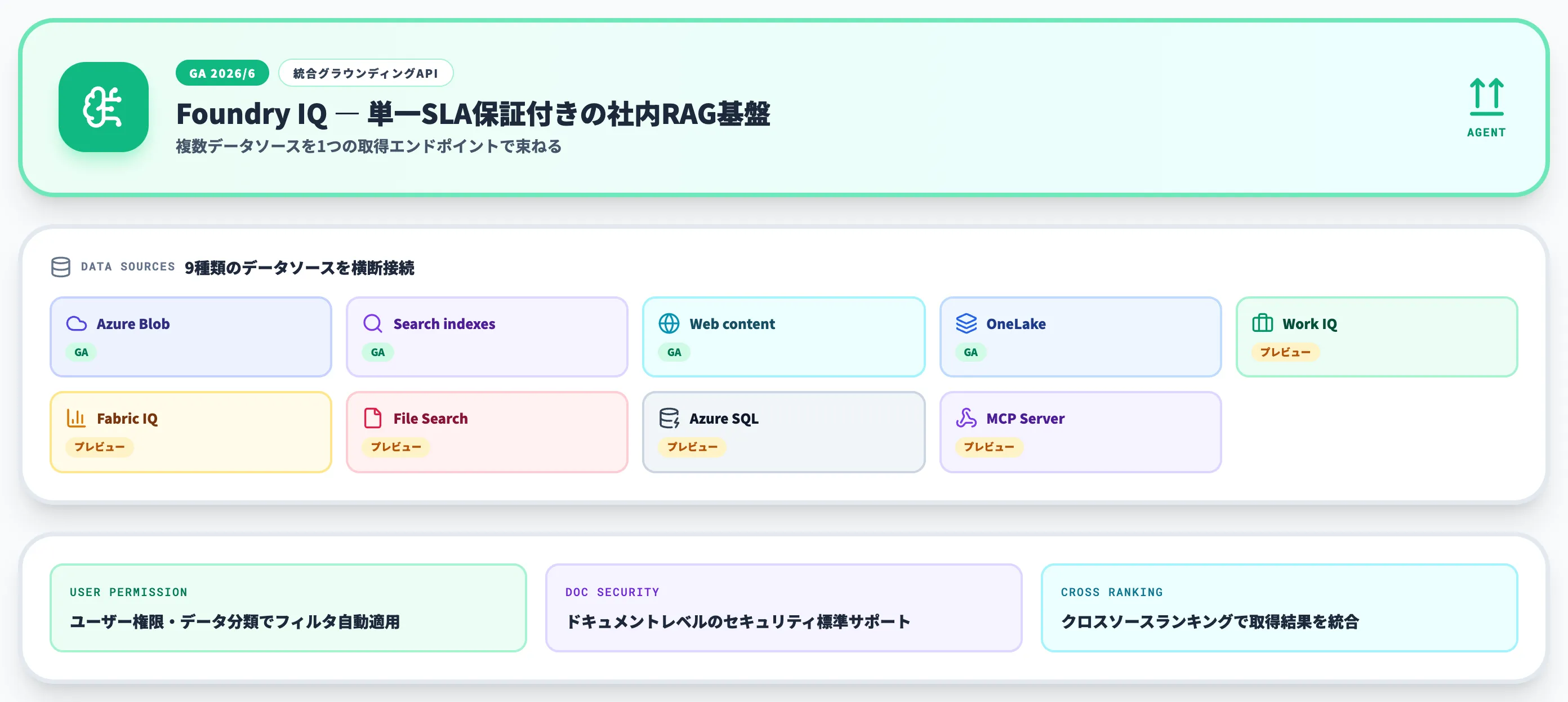Image resolution: width=1568 pixels, height=702 pixels.
Task: Click the Work IQ briefcase icon
Action: click(1262, 323)
